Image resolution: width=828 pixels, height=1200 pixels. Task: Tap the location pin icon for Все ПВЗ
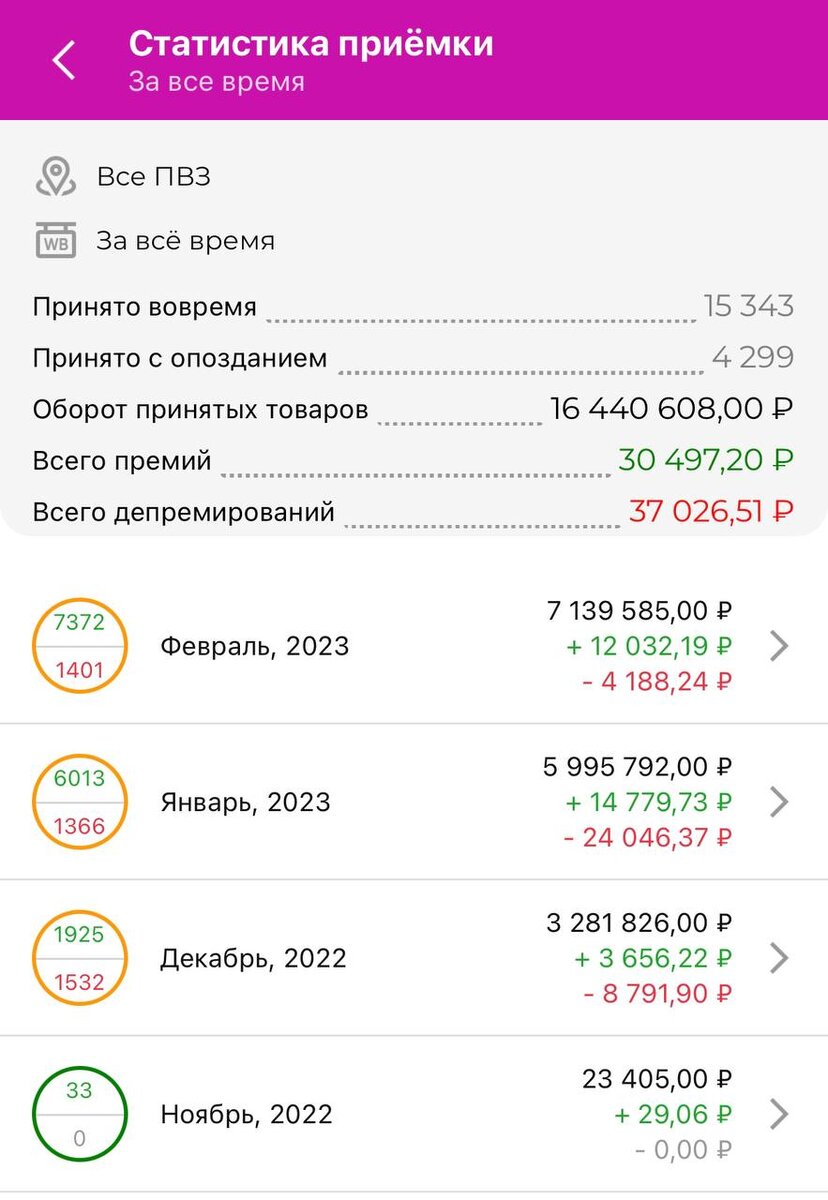[x=56, y=177]
